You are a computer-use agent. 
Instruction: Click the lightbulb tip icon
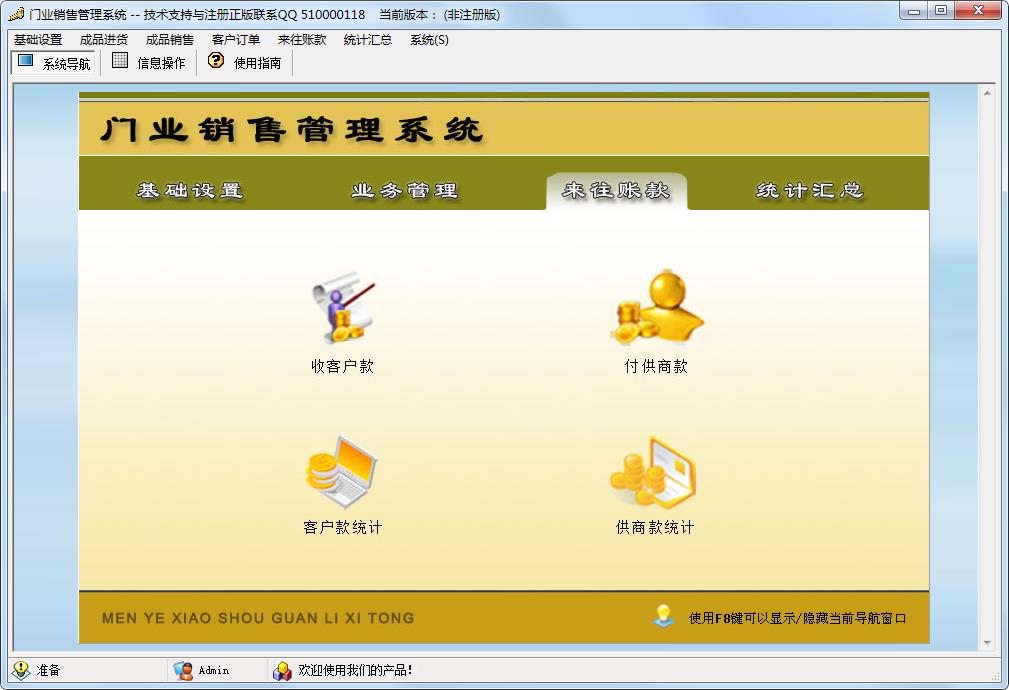click(664, 616)
